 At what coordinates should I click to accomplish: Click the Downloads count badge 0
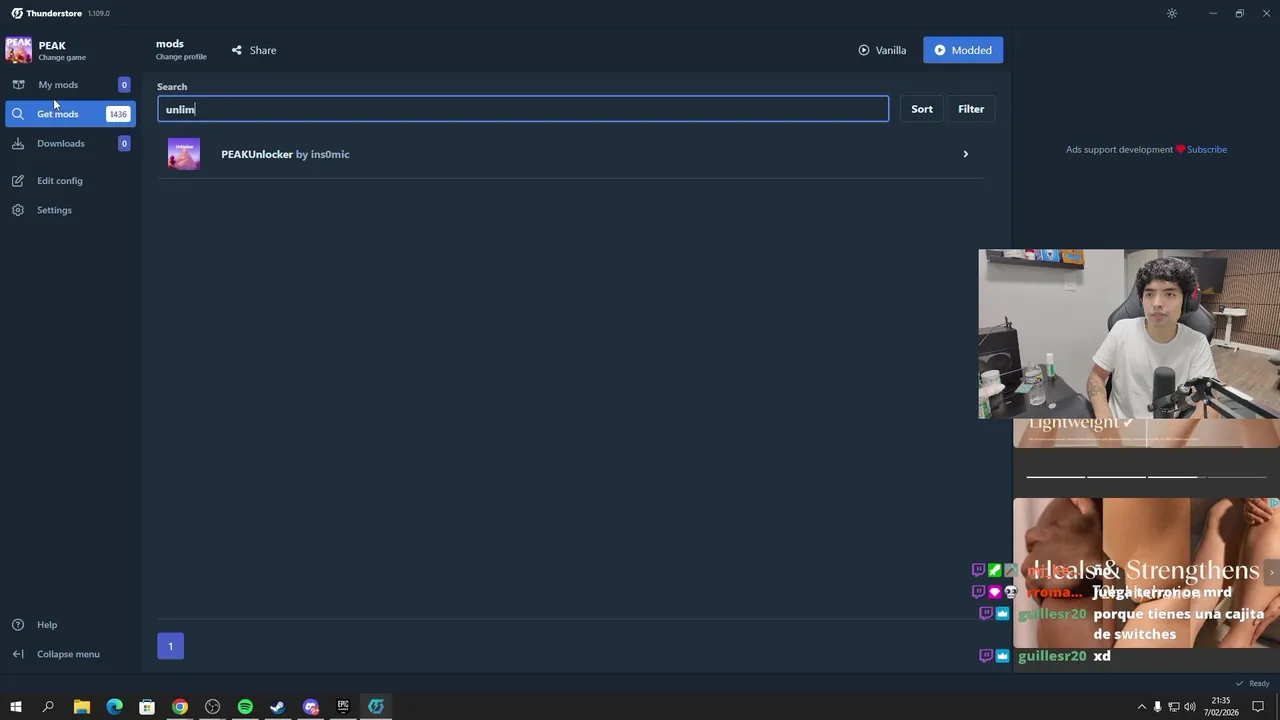124,143
